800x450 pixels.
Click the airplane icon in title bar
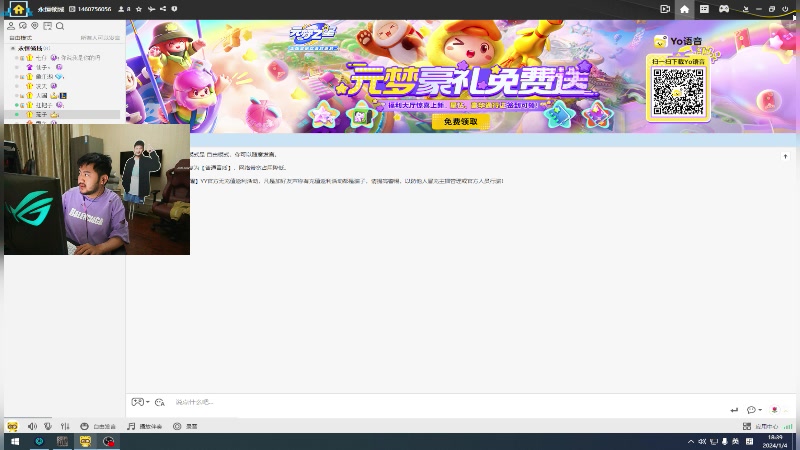(151, 9)
